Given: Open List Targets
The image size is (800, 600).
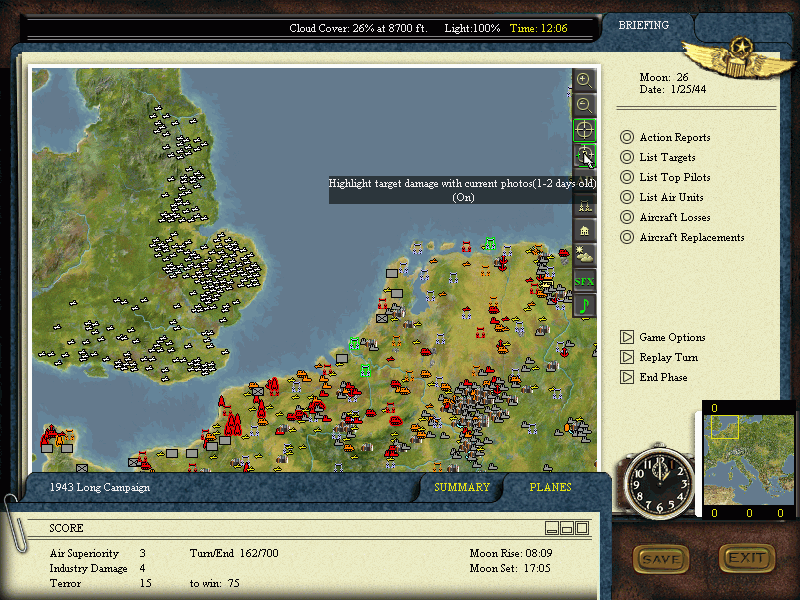Looking at the screenshot, I should pos(658,157).
